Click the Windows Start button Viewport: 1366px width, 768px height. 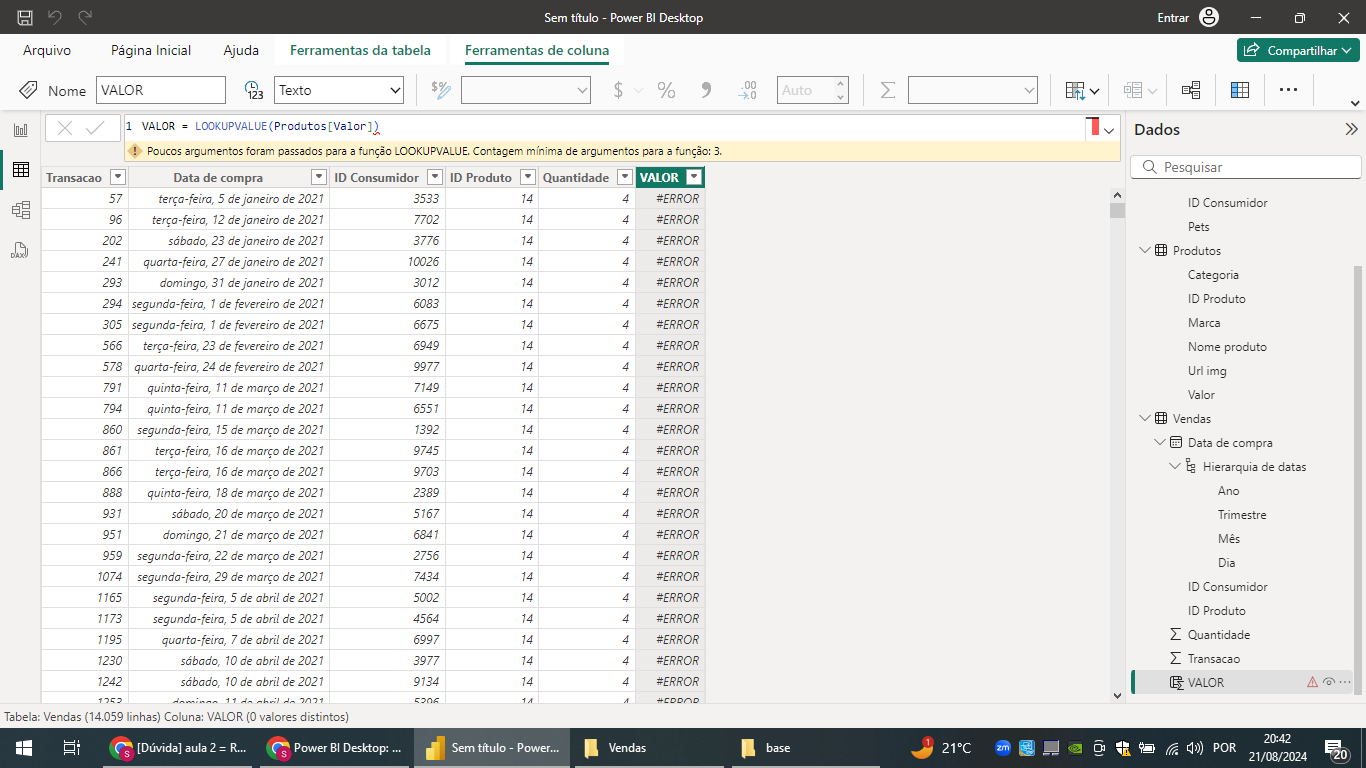click(22, 748)
